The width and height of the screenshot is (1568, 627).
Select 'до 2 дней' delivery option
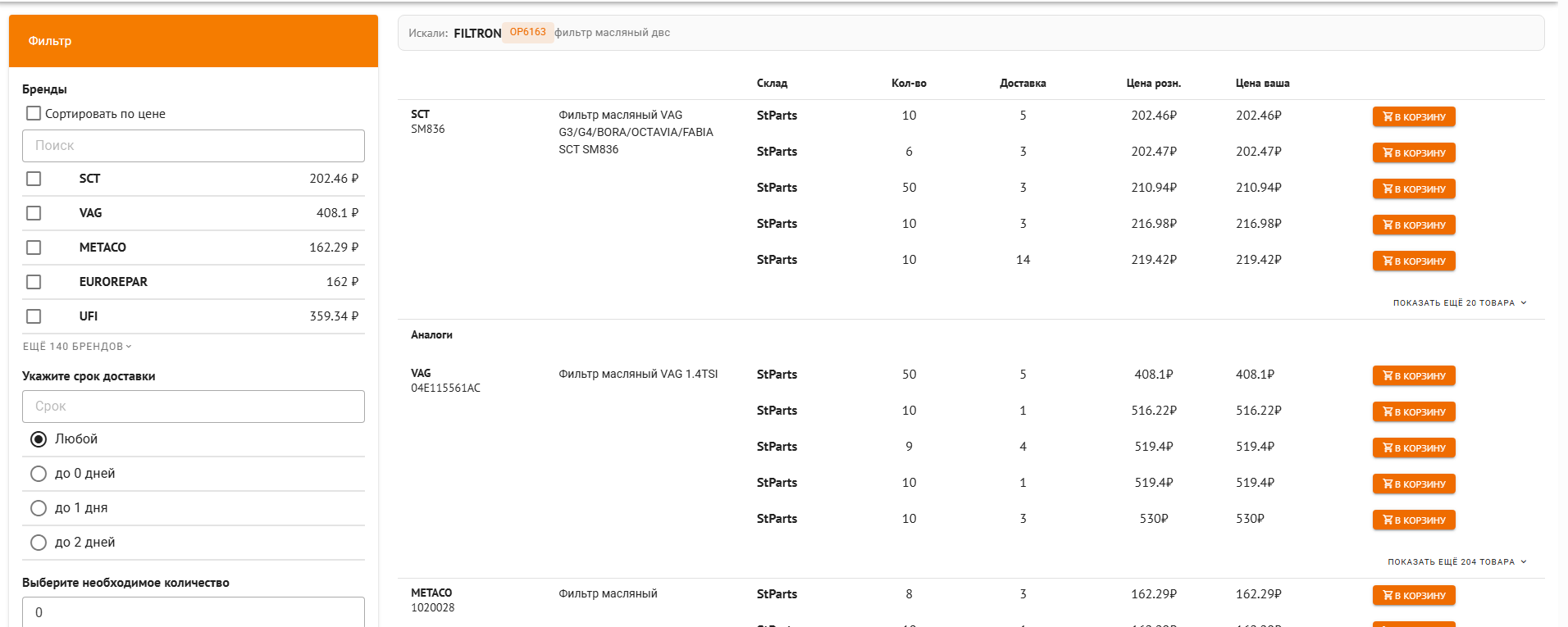39,543
